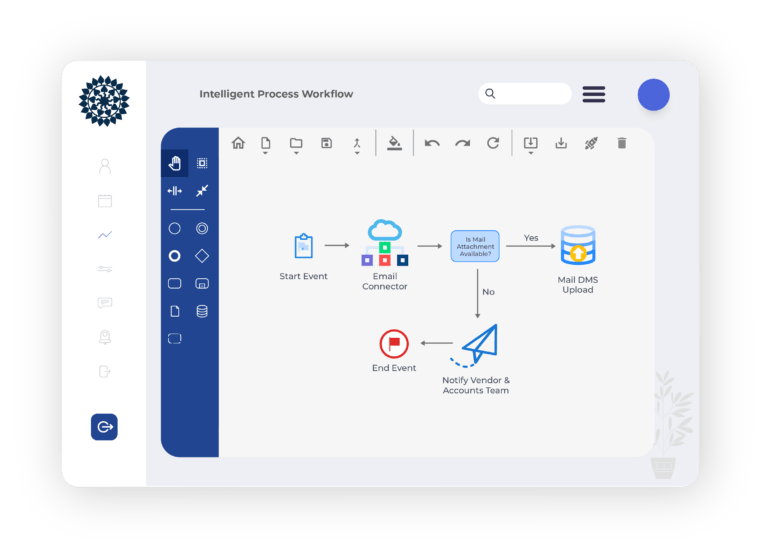Click the download arrow icon
Viewport: 768px width, 556px height.
point(561,143)
